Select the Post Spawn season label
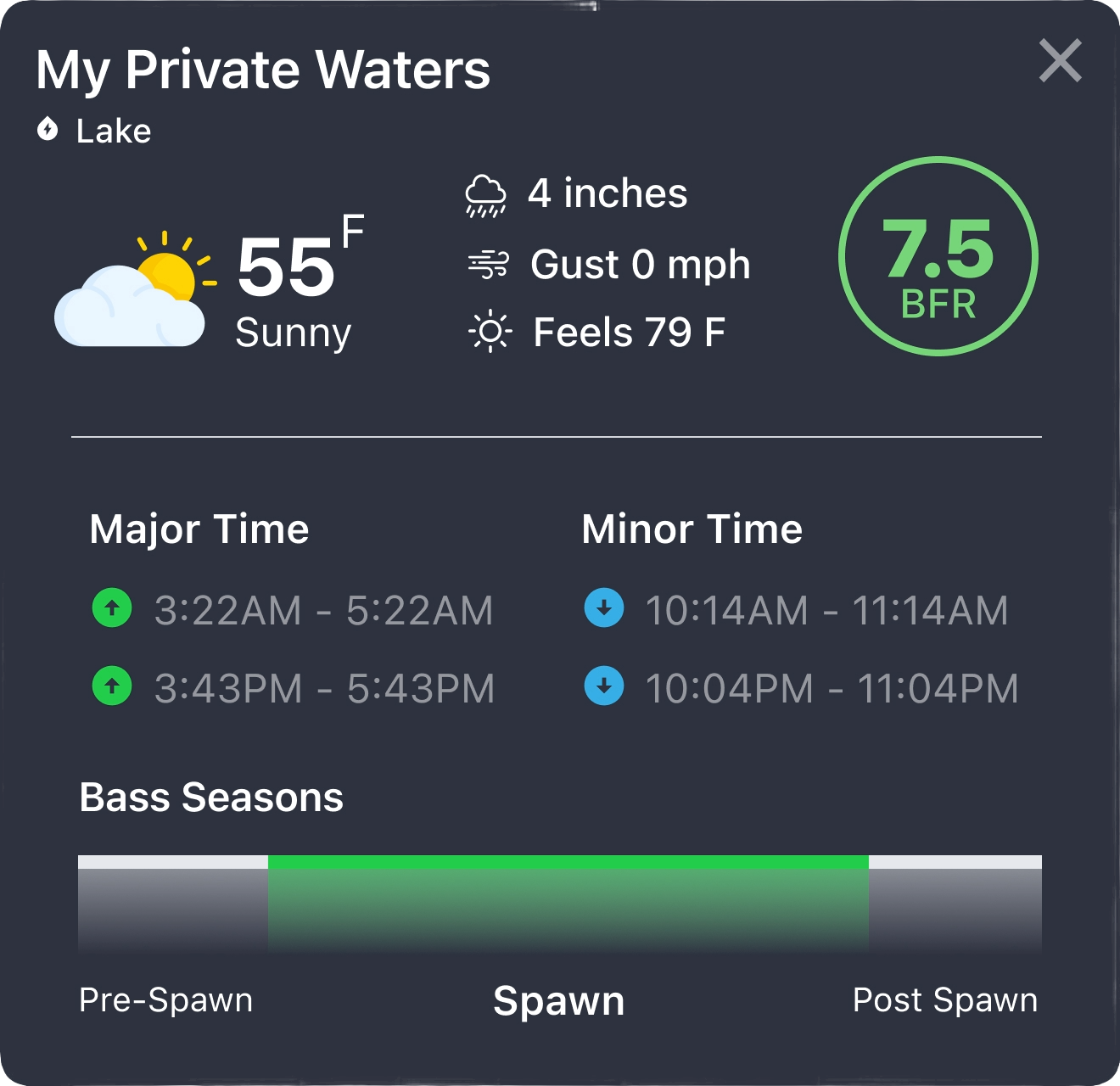 click(x=945, y=1000)
